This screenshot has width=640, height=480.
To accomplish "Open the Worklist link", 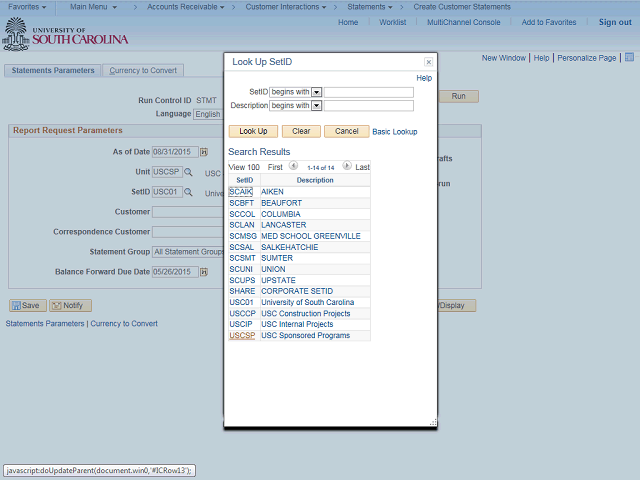I will coord(392,22).
